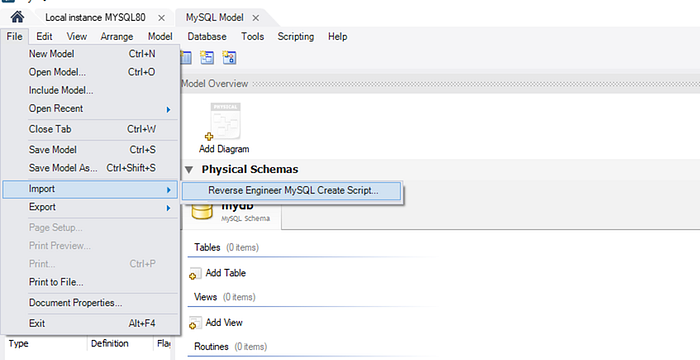
Task: Open the Scripting menu
Action: (296, 37)
